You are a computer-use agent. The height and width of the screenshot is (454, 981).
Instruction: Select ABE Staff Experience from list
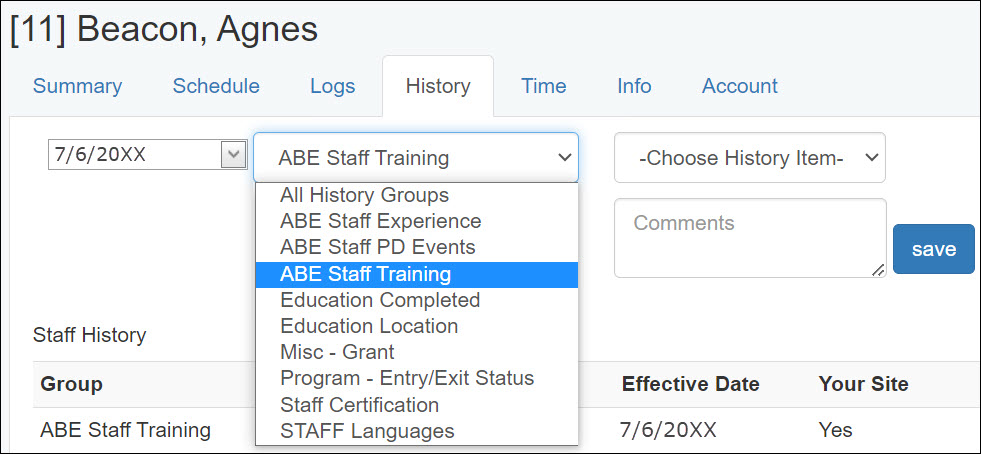click(x=380, y=221)
